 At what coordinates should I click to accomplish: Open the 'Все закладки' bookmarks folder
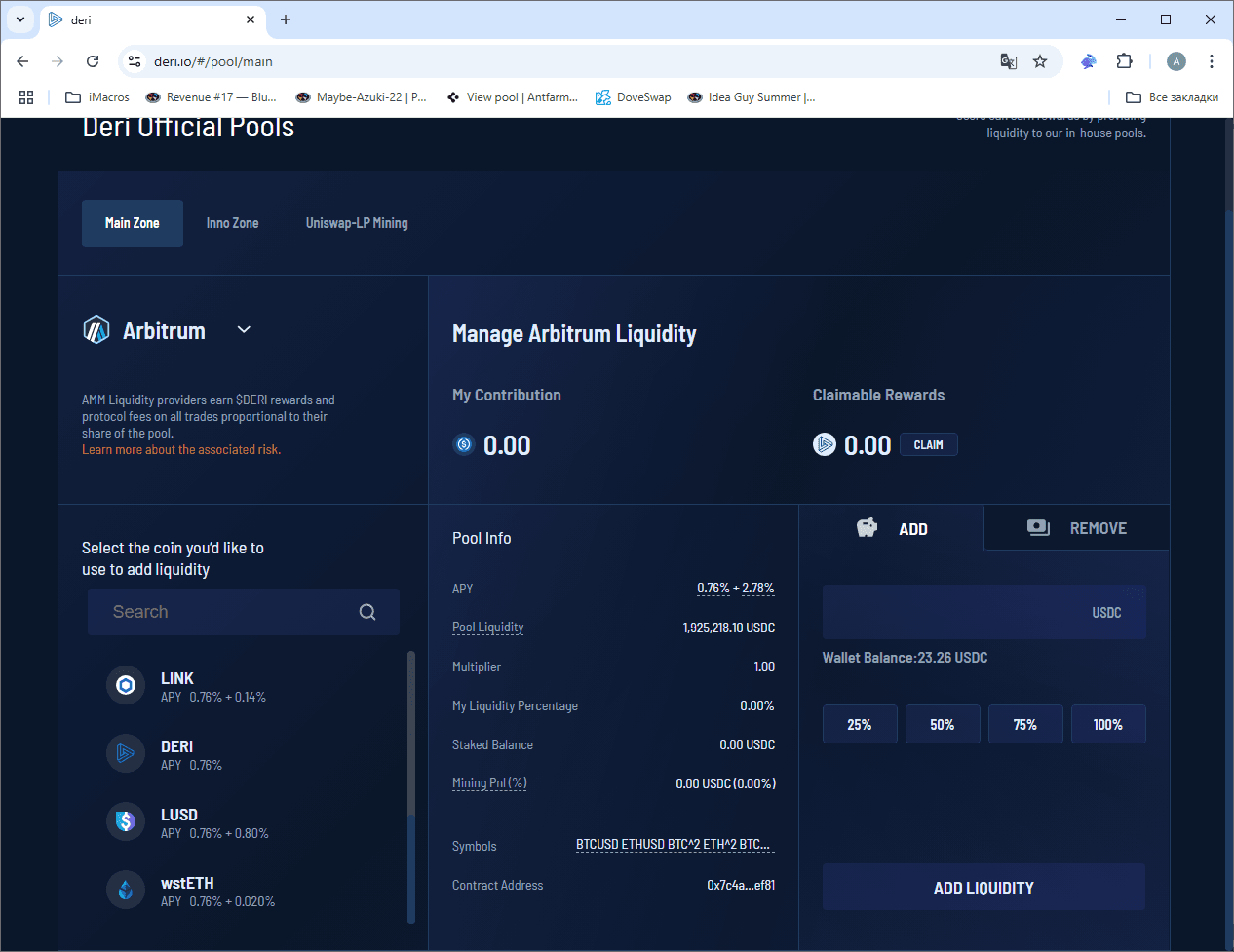(x=1173, y=97)
